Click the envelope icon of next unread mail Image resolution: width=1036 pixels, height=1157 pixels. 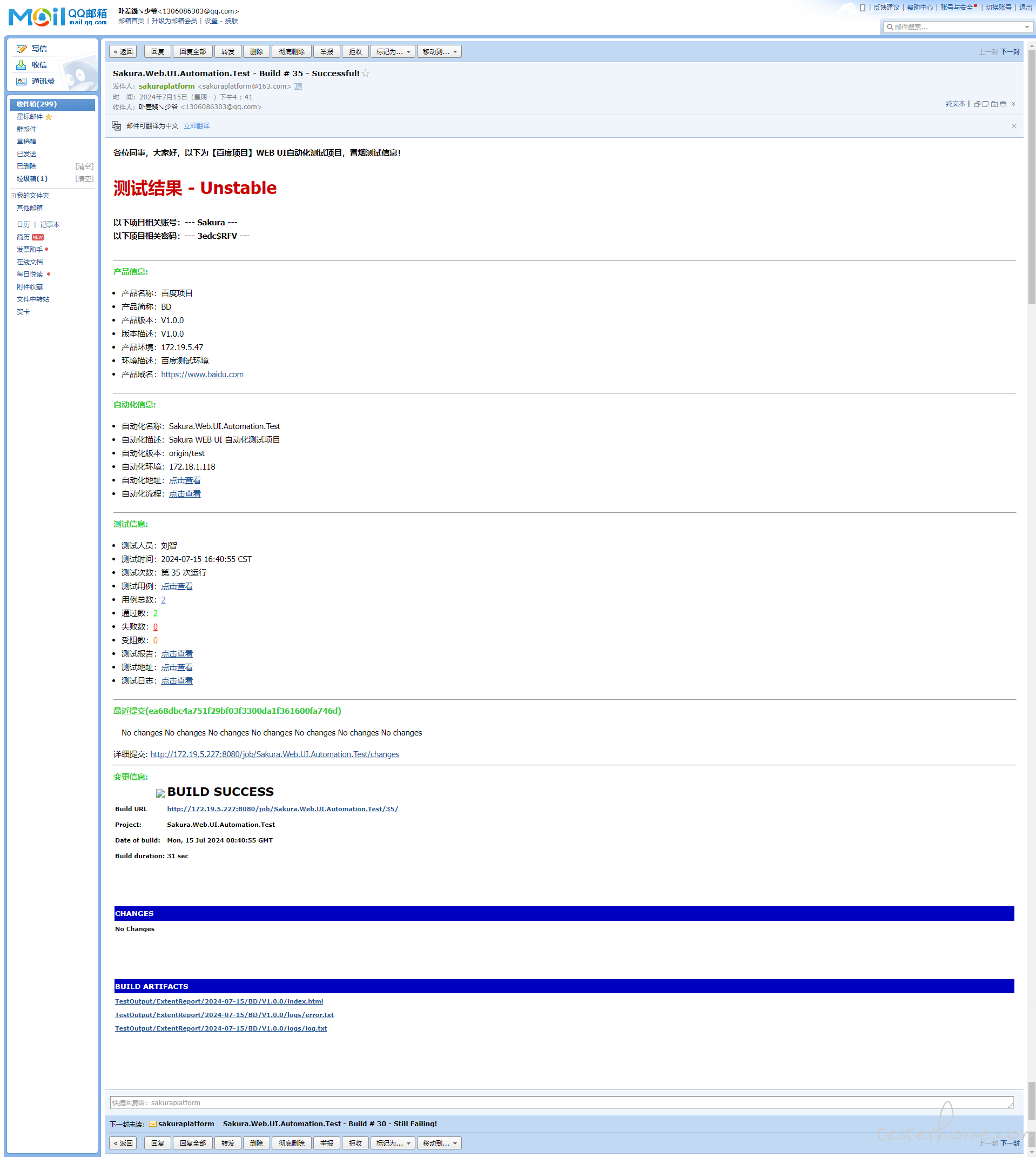pyautogui.click(x=152, y=1124)
